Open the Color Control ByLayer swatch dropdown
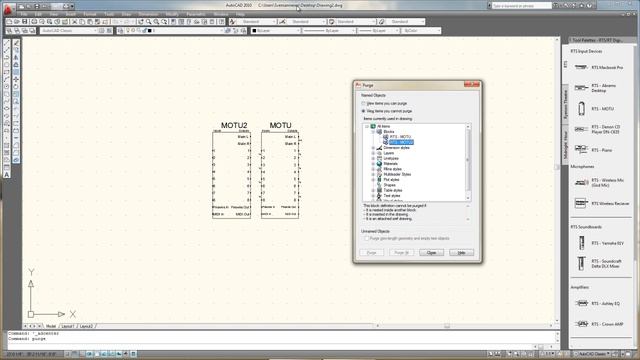 [x=276, y=31]
